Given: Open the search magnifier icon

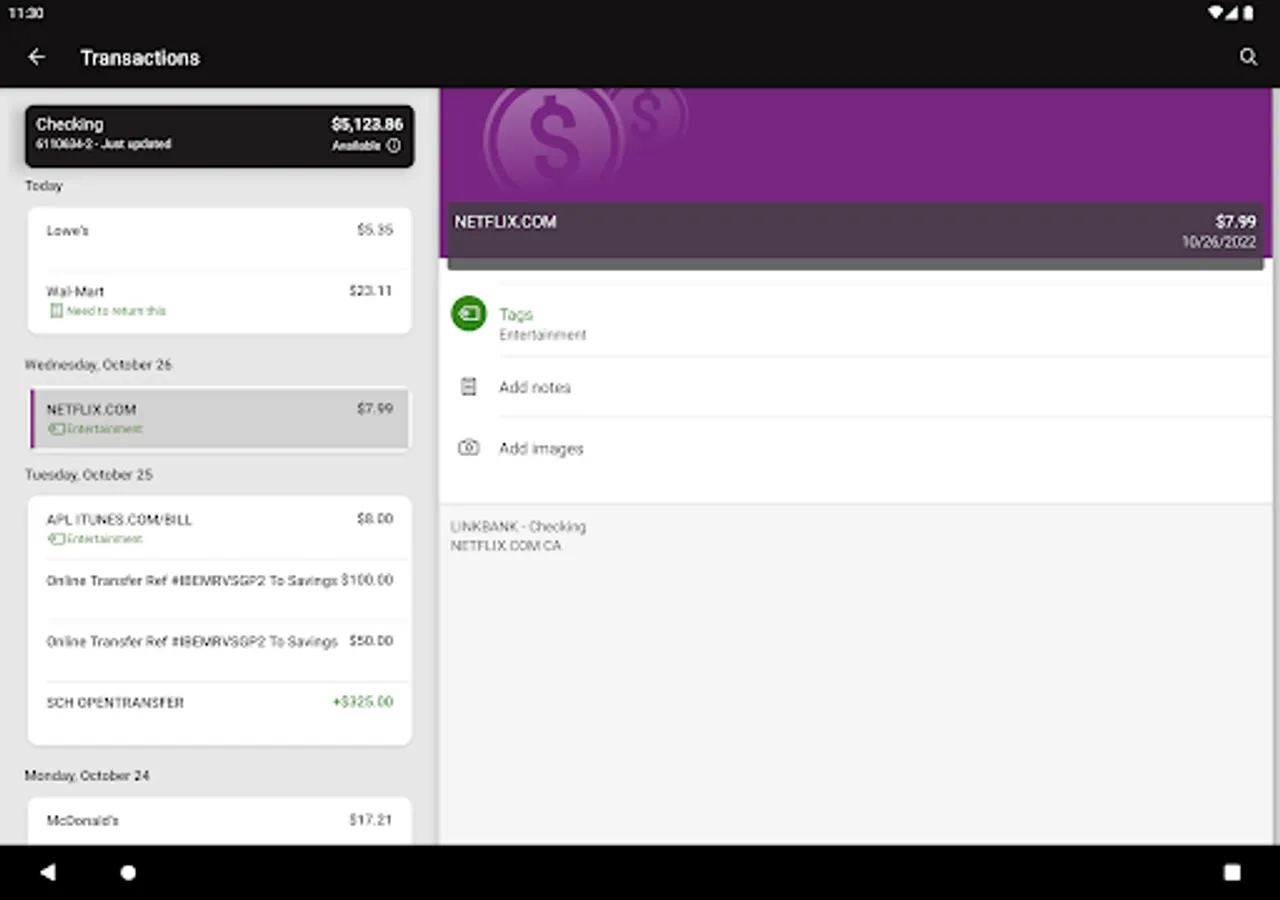Looking at the screenshot, I should coord(1248,57).
